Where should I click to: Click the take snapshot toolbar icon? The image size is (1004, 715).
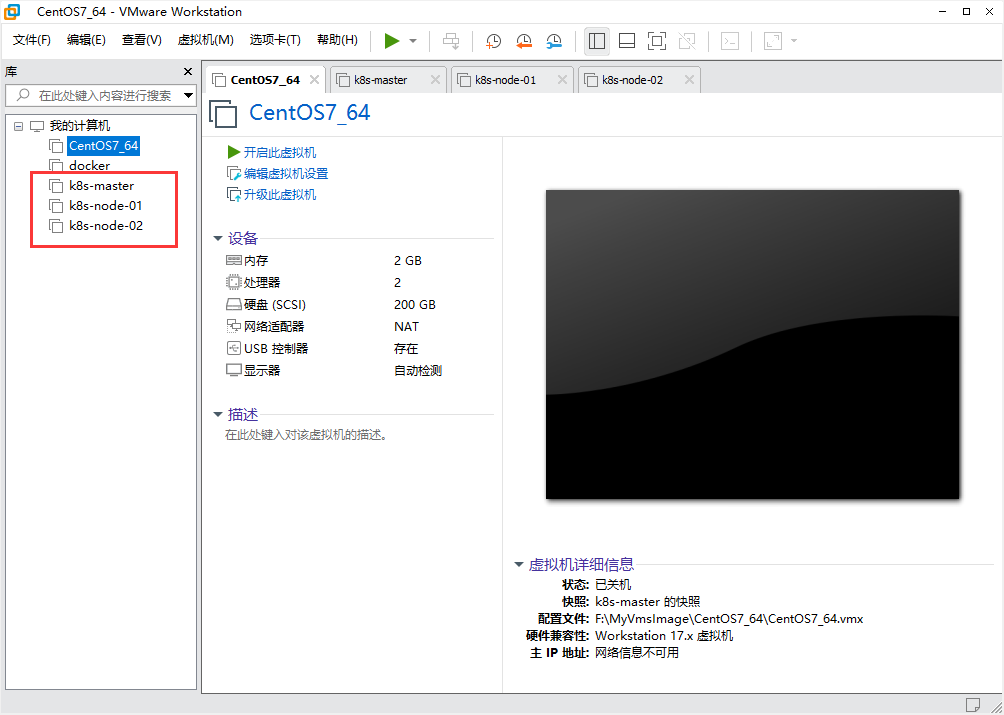point(494,41)
